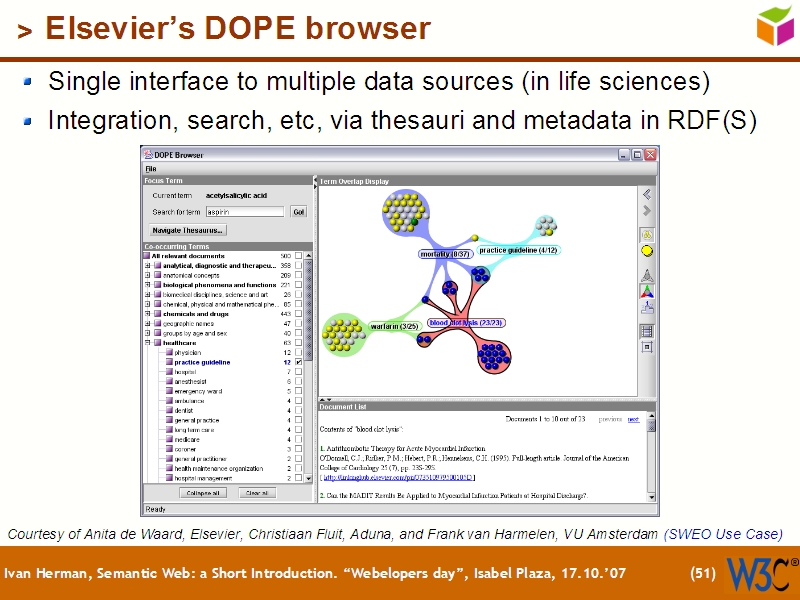Select the forward navigation arrow on the right toolbar
800x600 pixels.
647,209
